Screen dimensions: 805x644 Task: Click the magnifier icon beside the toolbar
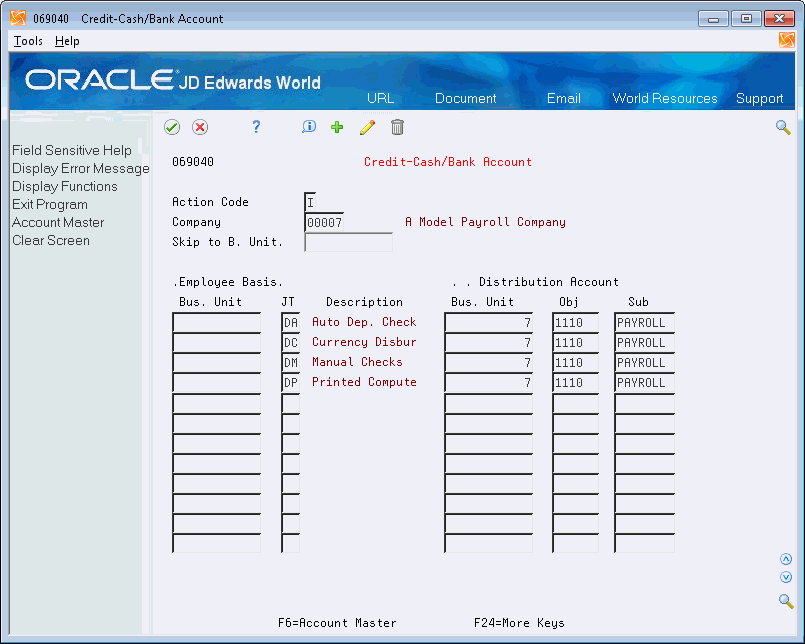(783, 127)
